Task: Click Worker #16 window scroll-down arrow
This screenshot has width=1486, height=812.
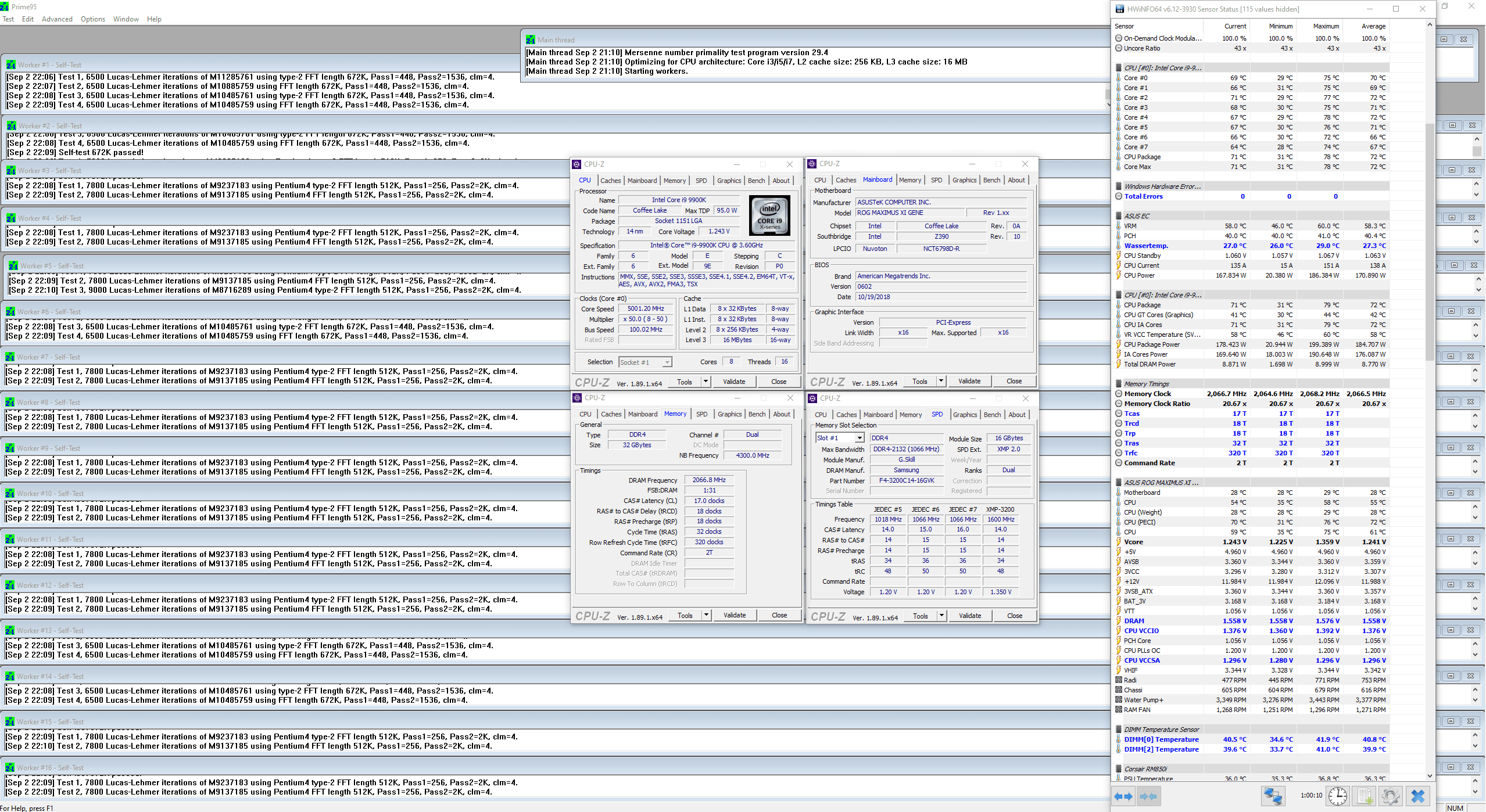Action: pyautogui.click(x=1475, y=792)
